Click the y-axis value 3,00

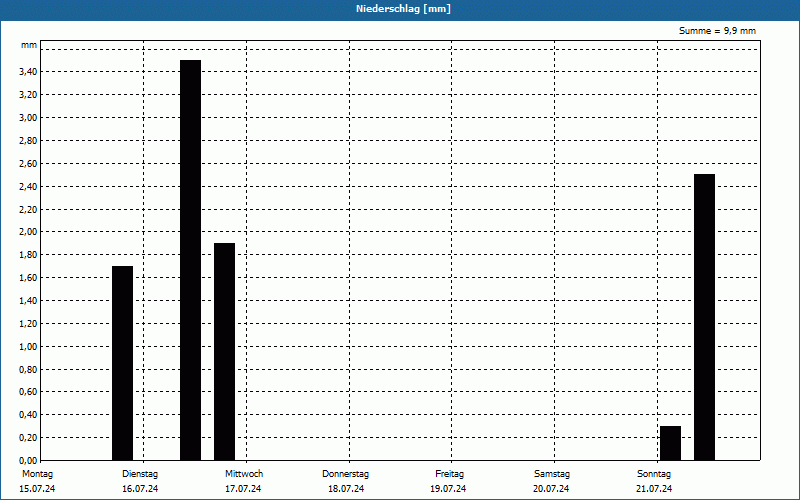tap(28, 118)
